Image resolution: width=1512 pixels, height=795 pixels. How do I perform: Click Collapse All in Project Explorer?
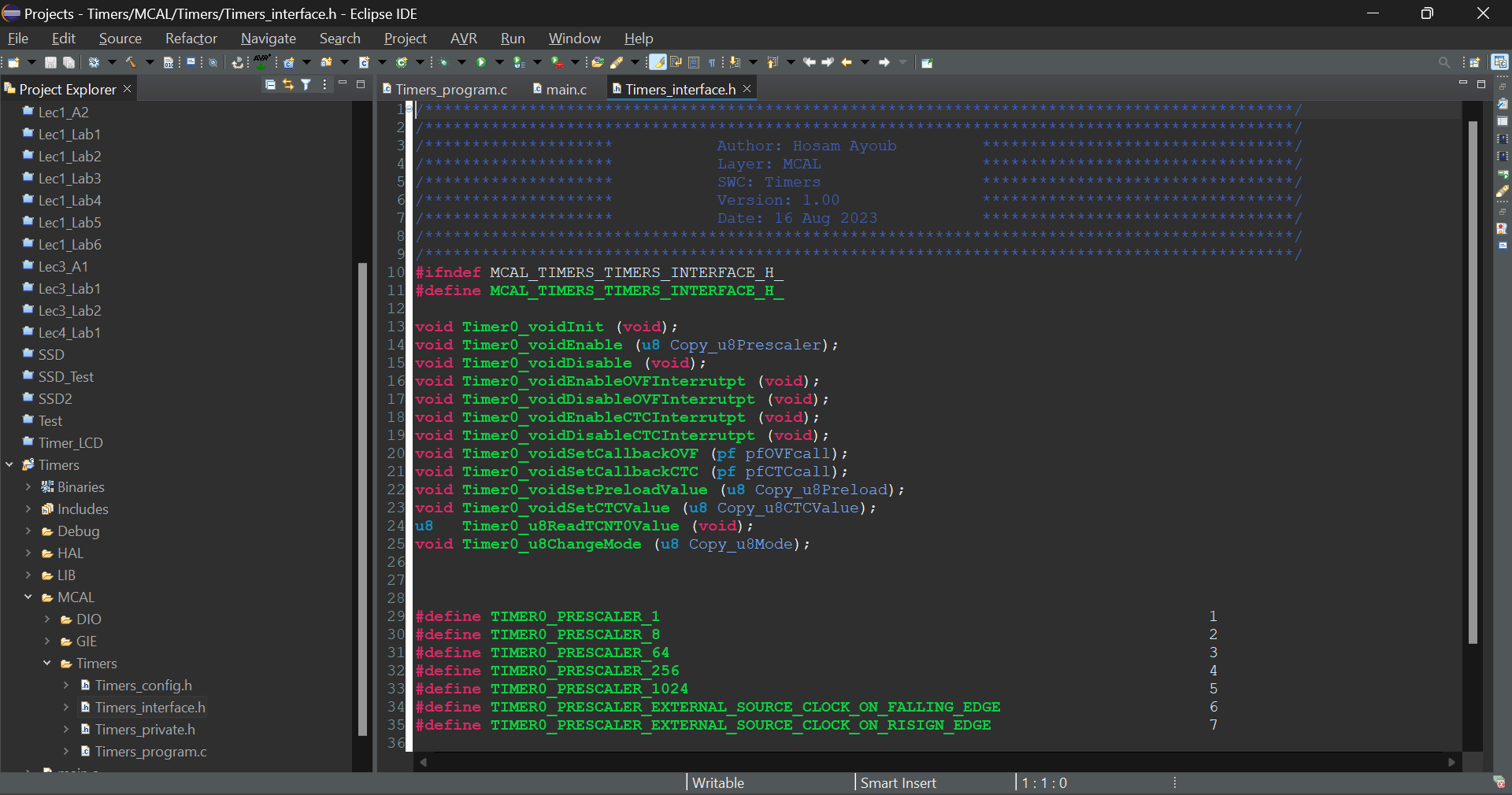point(270,84)
